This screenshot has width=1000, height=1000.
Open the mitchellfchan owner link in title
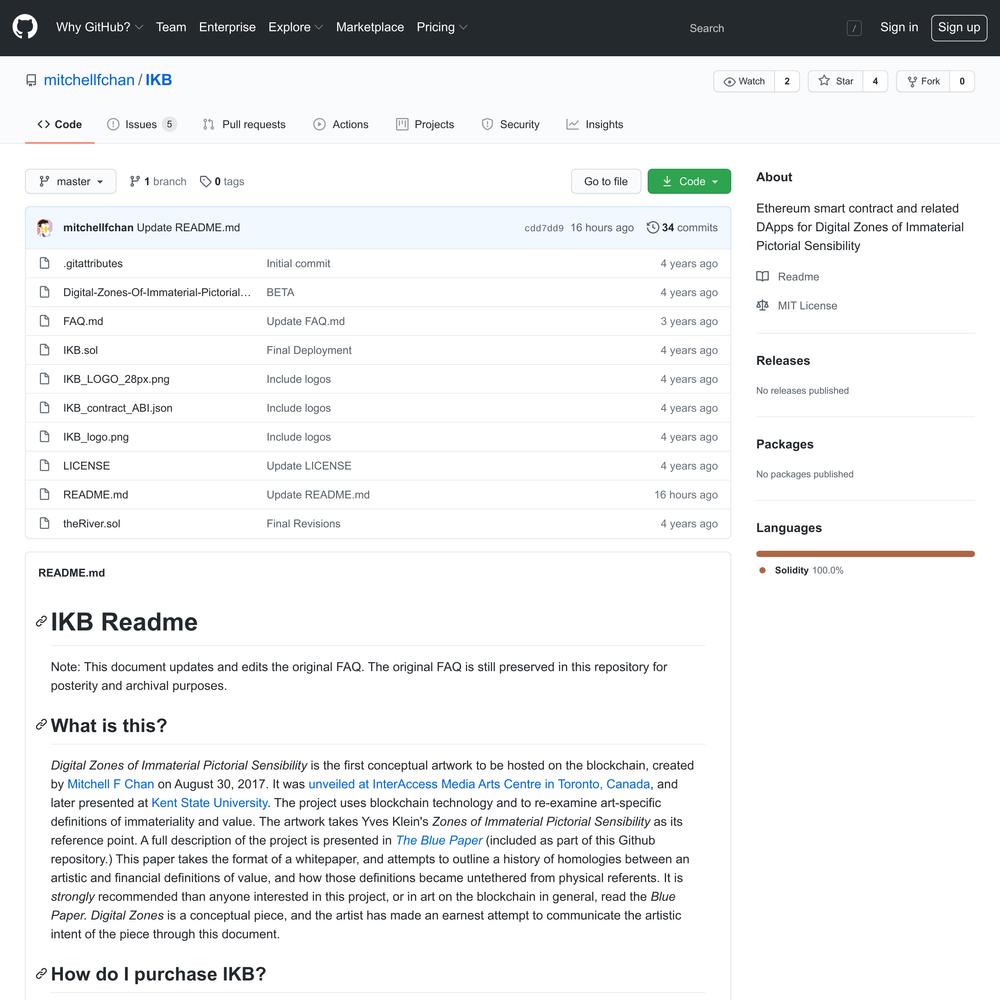click(x=89, y=80)
